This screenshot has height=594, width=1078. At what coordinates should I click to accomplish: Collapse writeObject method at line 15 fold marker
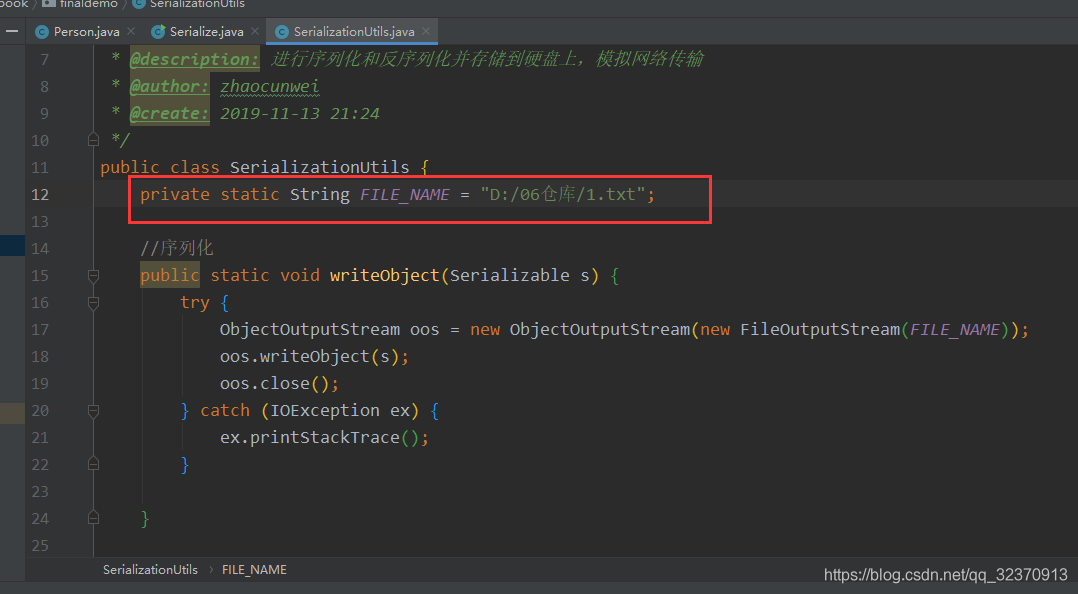click(x=94, y=276)
